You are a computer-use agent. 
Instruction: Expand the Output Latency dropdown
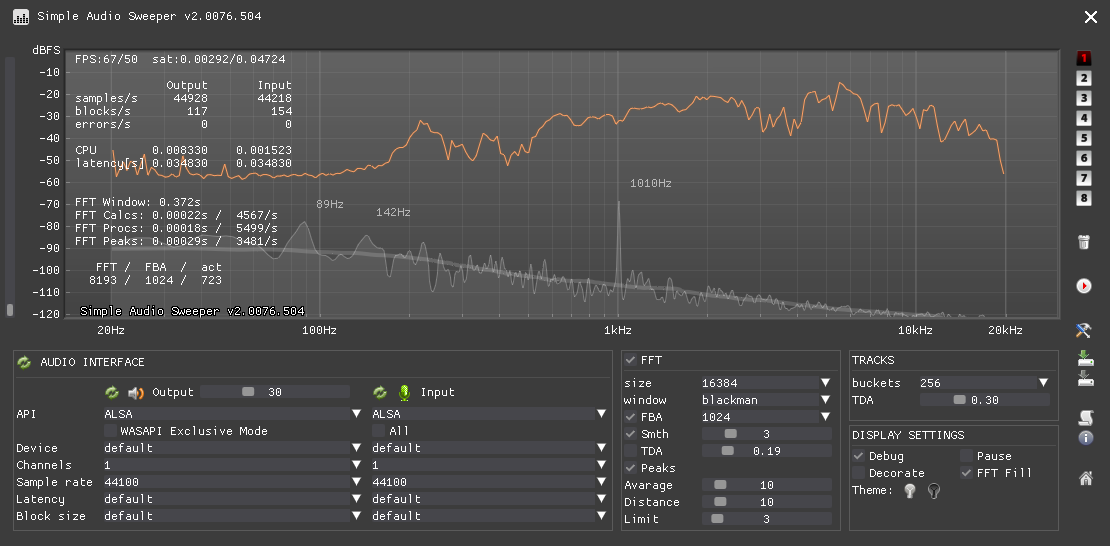pyautogui.click(x=233, y=499)
